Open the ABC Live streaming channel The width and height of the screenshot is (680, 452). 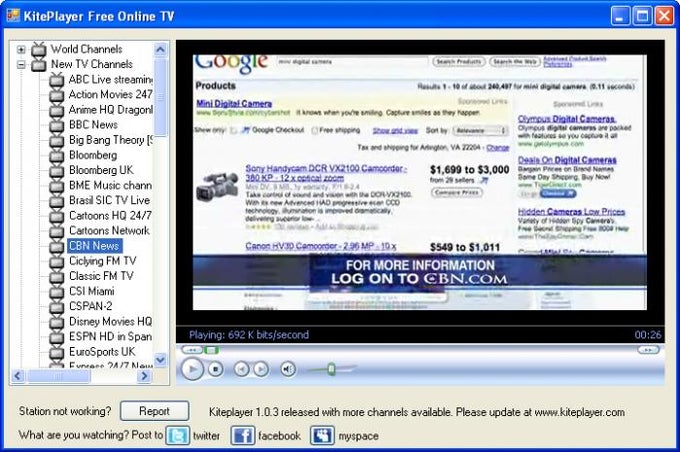coord(111,79)
